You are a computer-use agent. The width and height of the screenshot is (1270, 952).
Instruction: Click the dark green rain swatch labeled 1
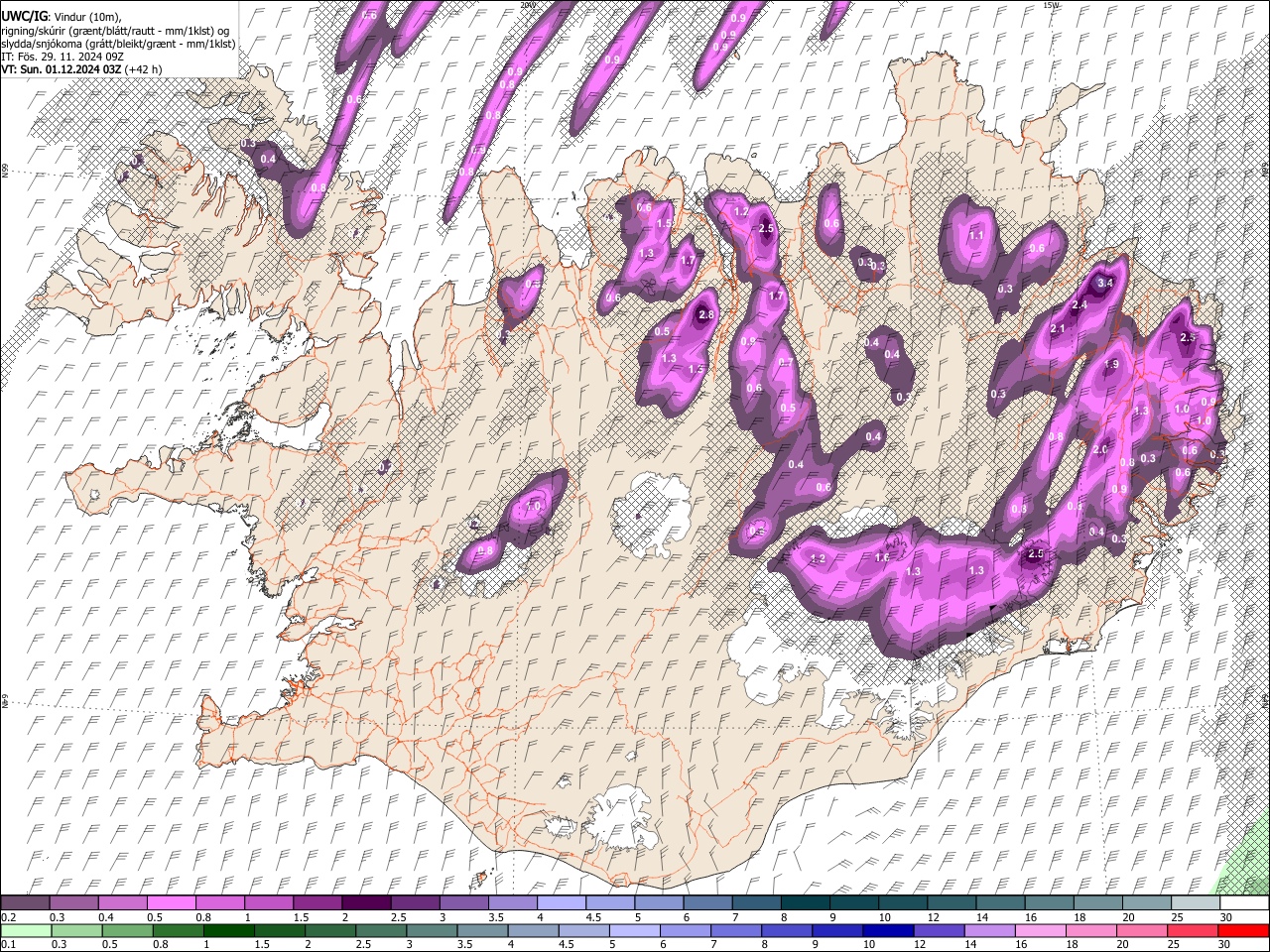click(228, 930)
